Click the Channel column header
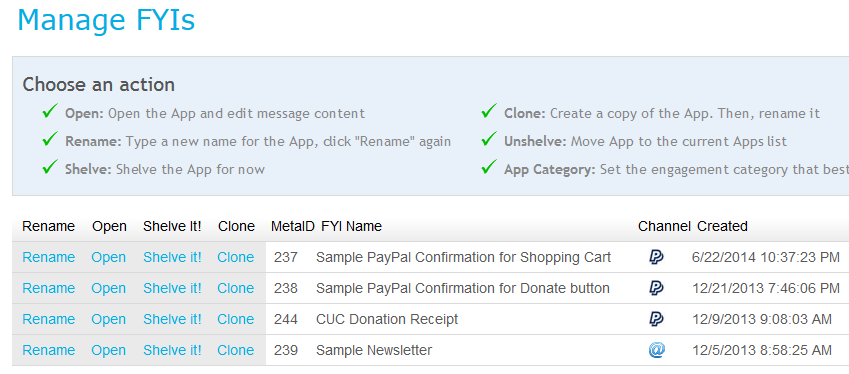This screenshot has width=849, height=374. pos(664,226)
